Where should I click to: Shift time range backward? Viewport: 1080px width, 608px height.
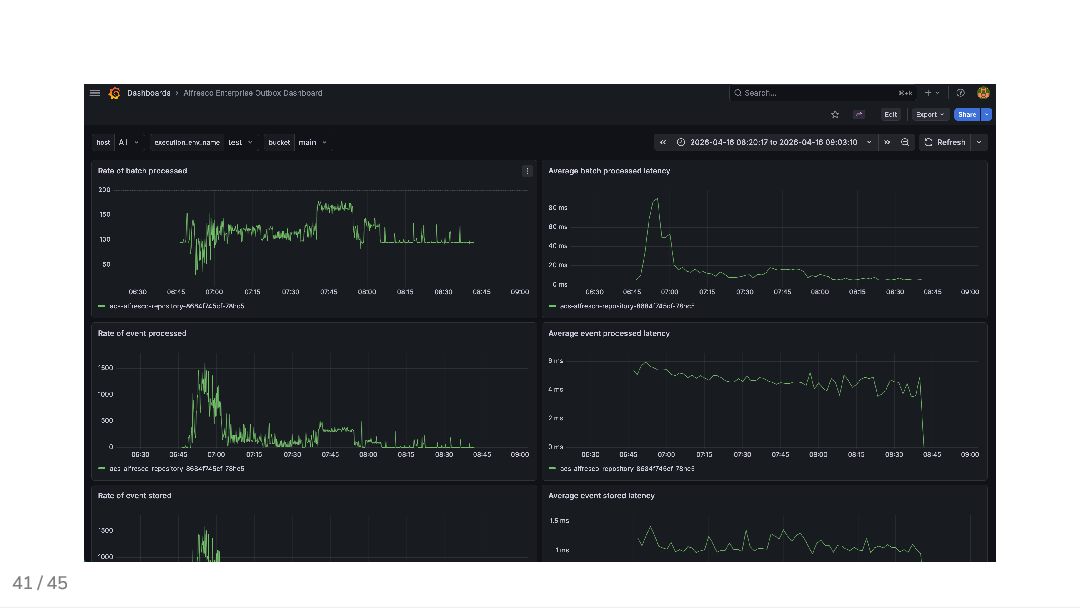663,142
